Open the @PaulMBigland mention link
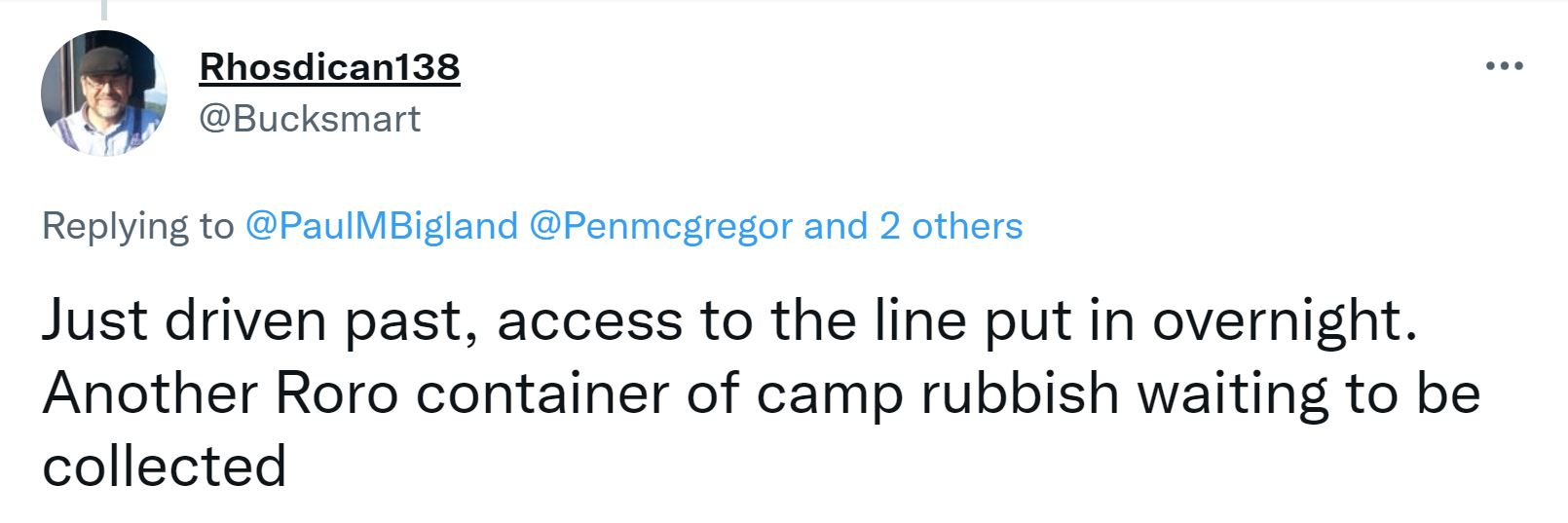 382,226
